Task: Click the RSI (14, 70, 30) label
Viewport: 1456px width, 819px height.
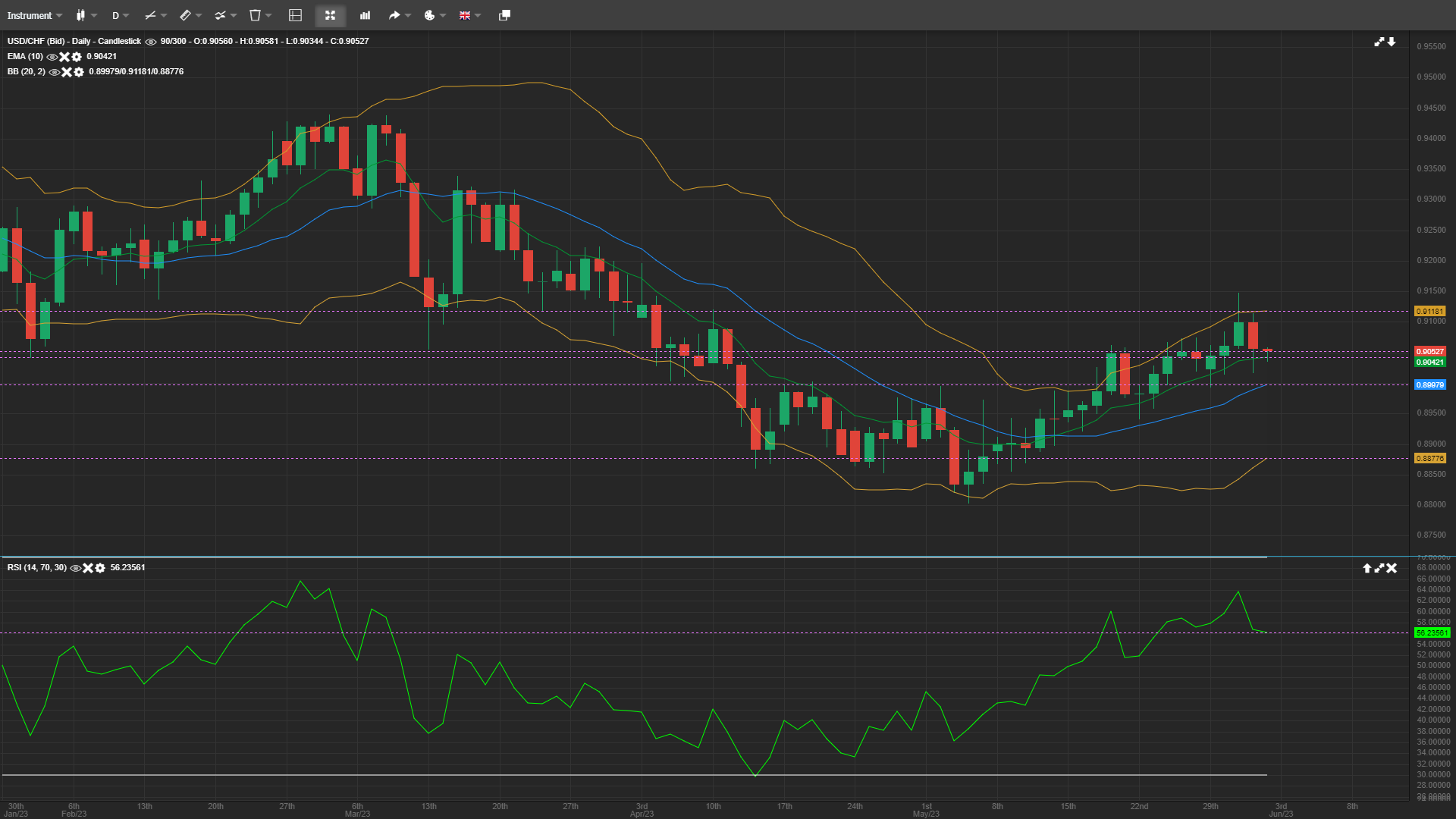Action: (x=37, y=568)
